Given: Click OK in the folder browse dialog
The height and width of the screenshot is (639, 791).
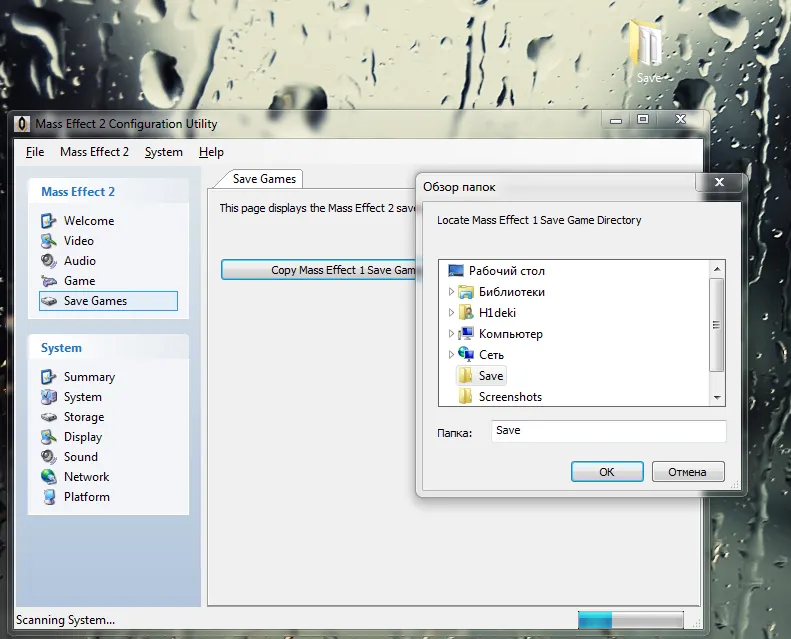Looking at the screenshot, I should pyautogui.click(x=607, y=472).
